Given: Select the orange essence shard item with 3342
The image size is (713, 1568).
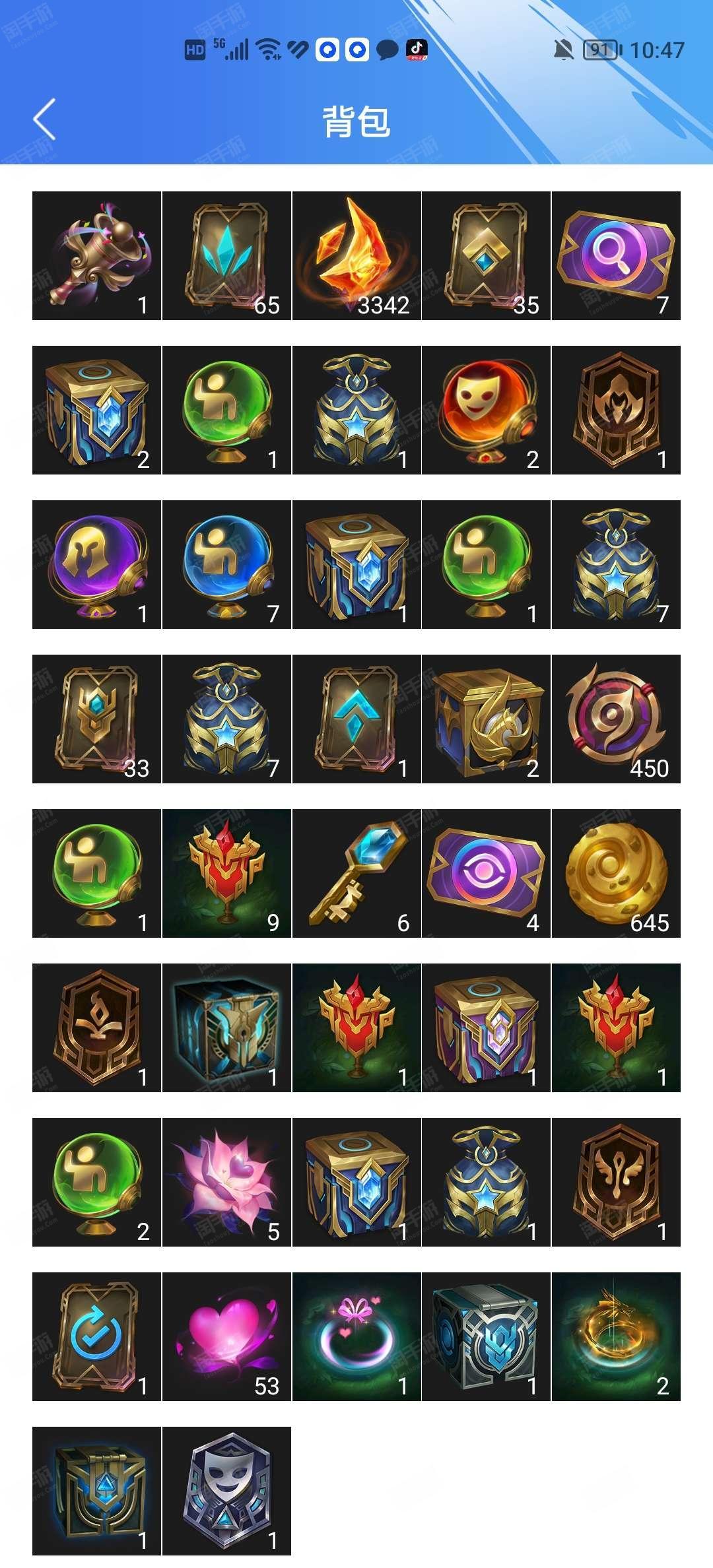Looking at the screenshot, I should click(356, 256).
